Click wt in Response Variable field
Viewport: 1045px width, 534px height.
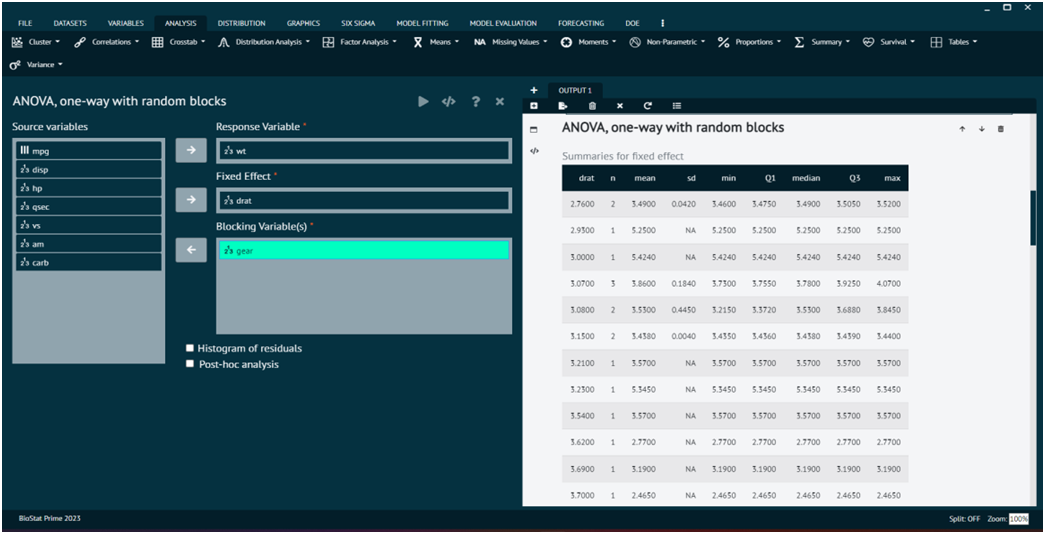pos(364,151)
